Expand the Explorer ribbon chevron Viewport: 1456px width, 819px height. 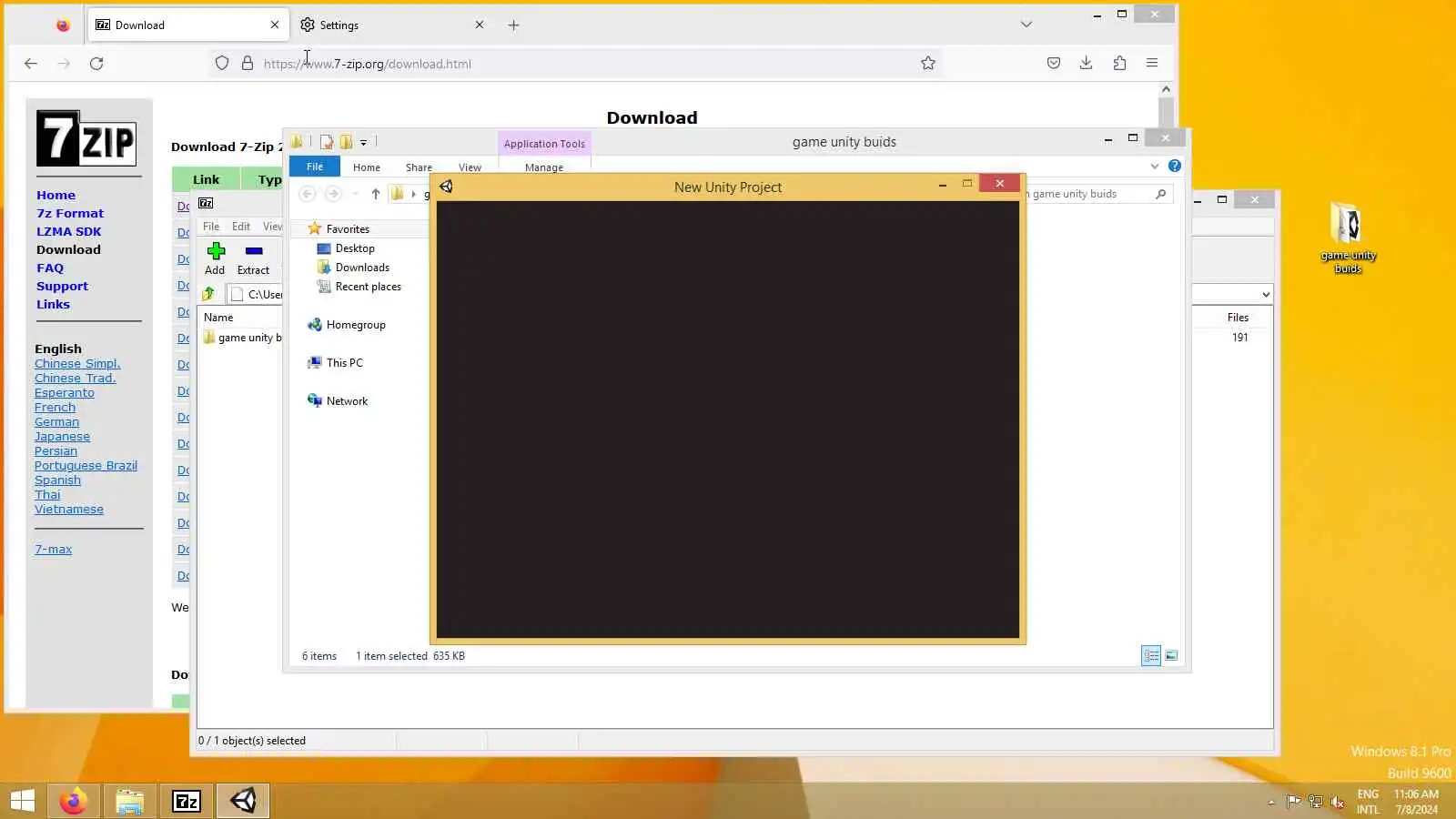[x=1155, y=167]
